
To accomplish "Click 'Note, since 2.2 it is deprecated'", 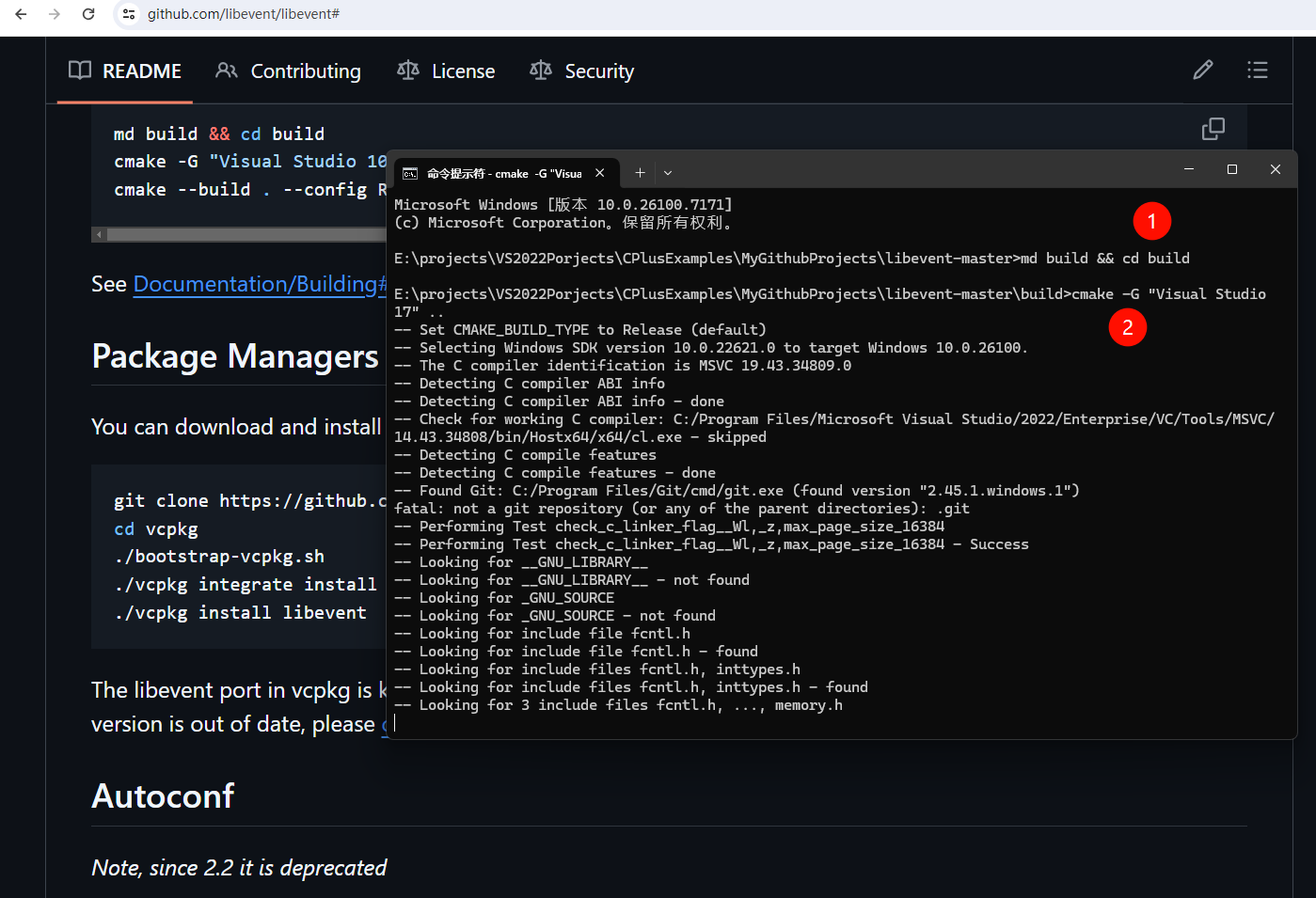I will click(239, 868).
